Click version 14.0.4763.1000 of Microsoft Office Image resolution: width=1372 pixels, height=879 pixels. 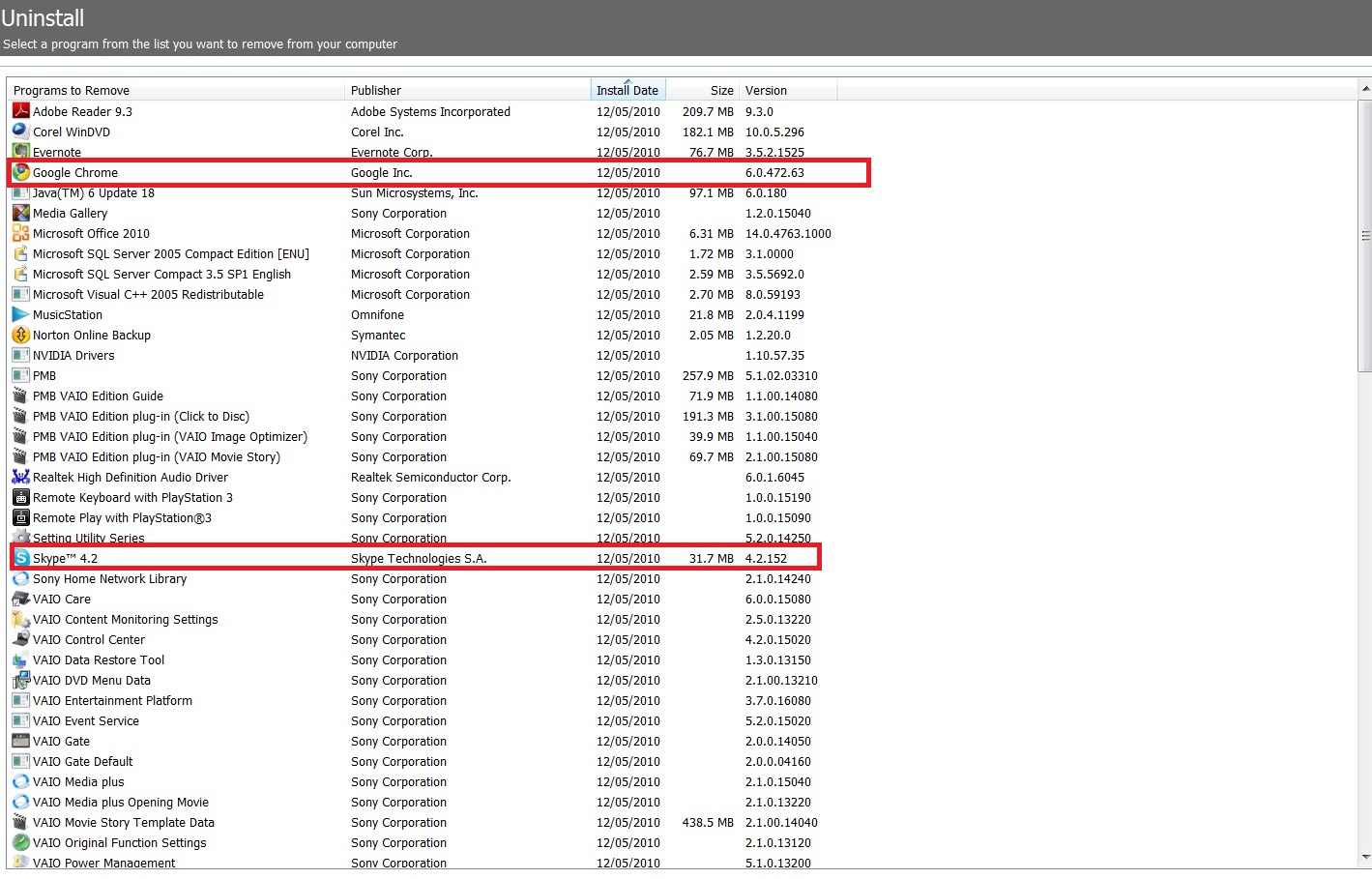click(x=788, y=233)
